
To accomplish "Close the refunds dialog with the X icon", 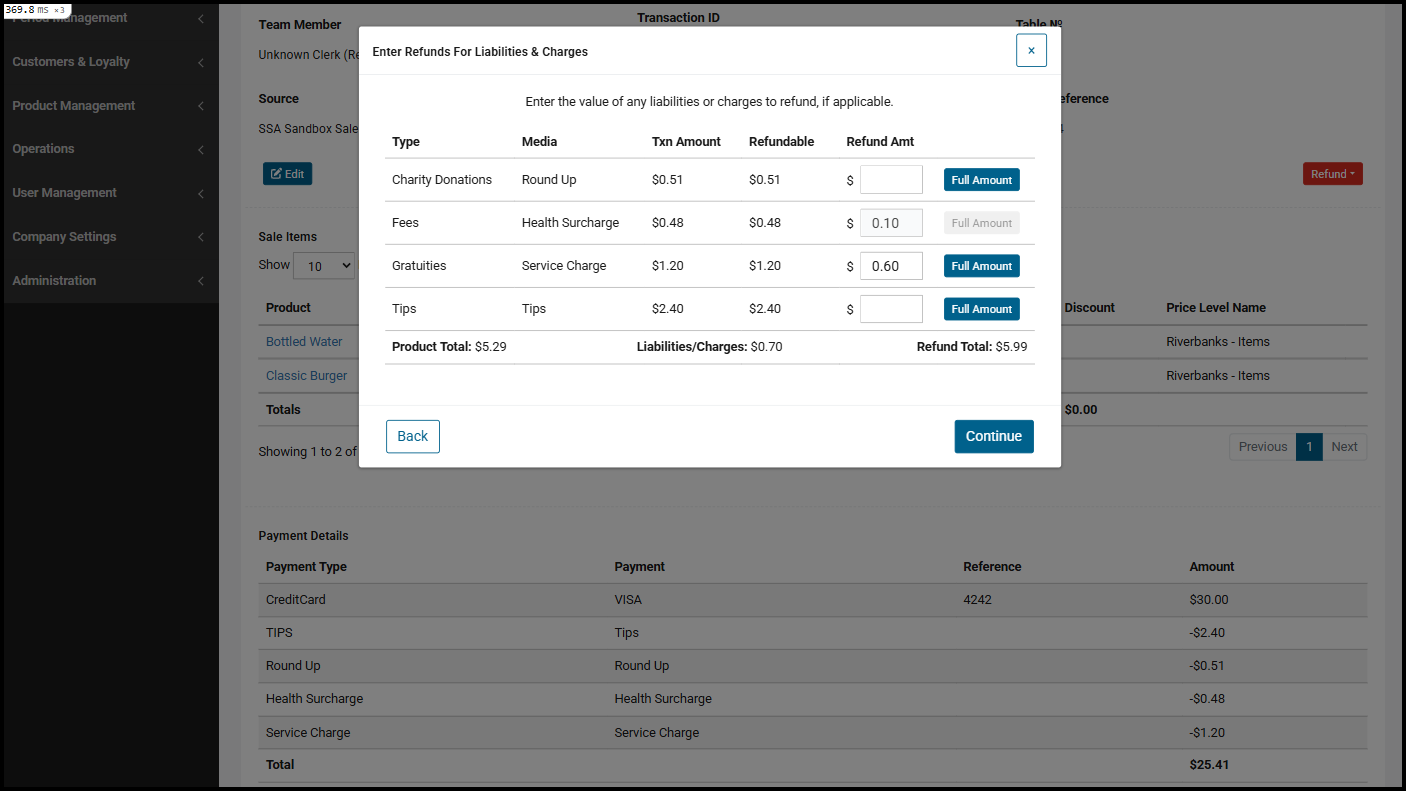I will (x=1031, y=50).
